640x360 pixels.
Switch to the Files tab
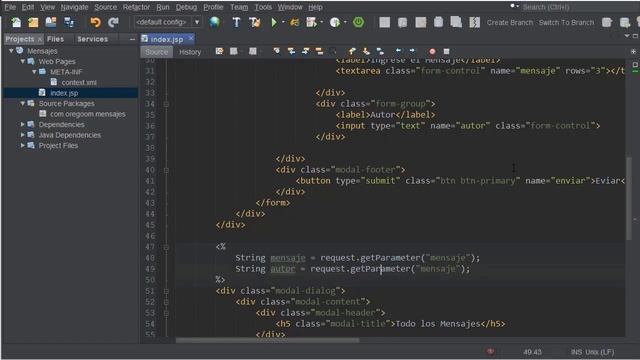(x=56, y=39)
